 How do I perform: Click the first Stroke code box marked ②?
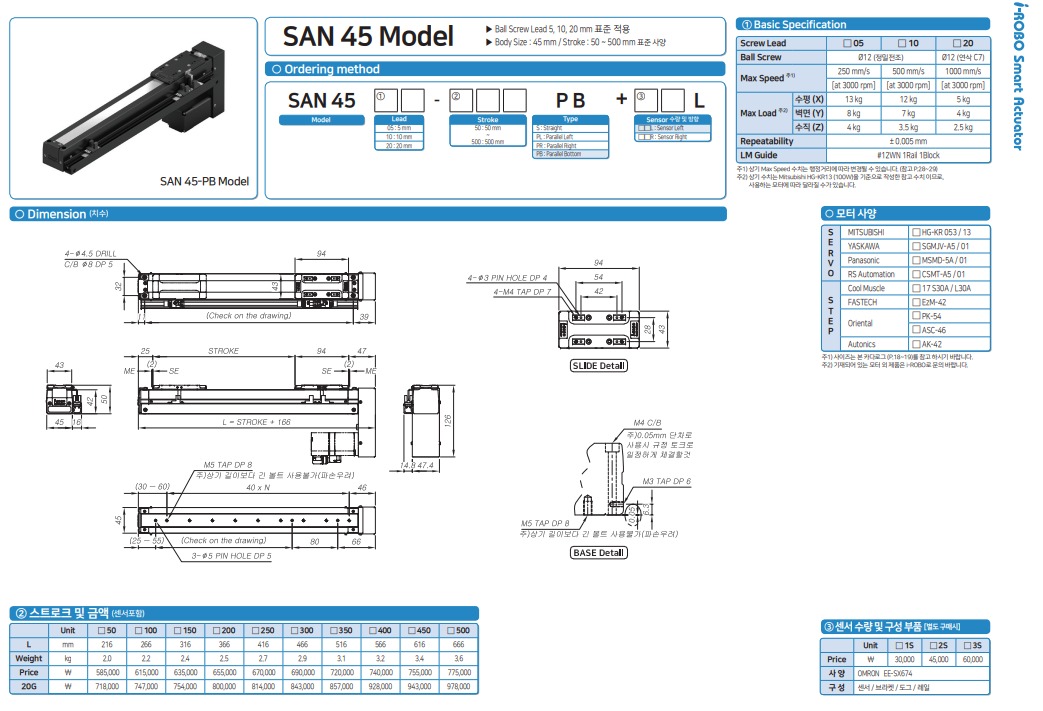click(461, 100)
